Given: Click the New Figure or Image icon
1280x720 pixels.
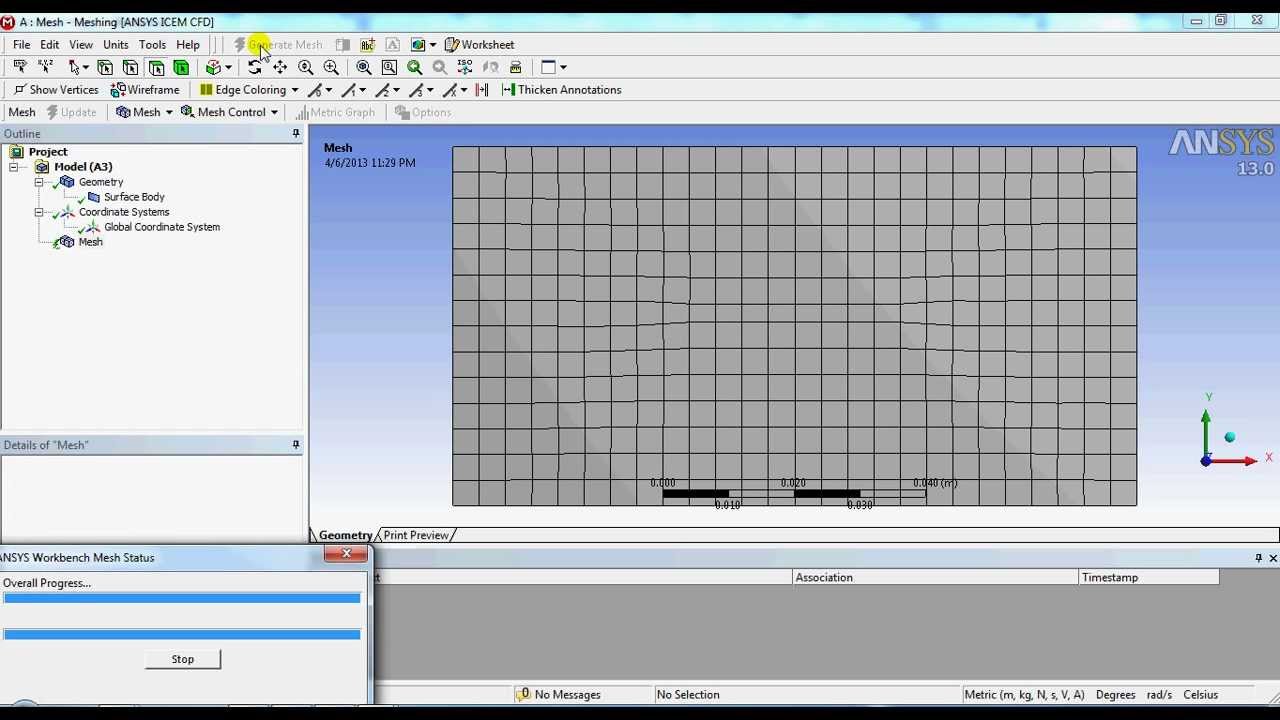Looking at the screenshot, I should [x=418, y=45].
